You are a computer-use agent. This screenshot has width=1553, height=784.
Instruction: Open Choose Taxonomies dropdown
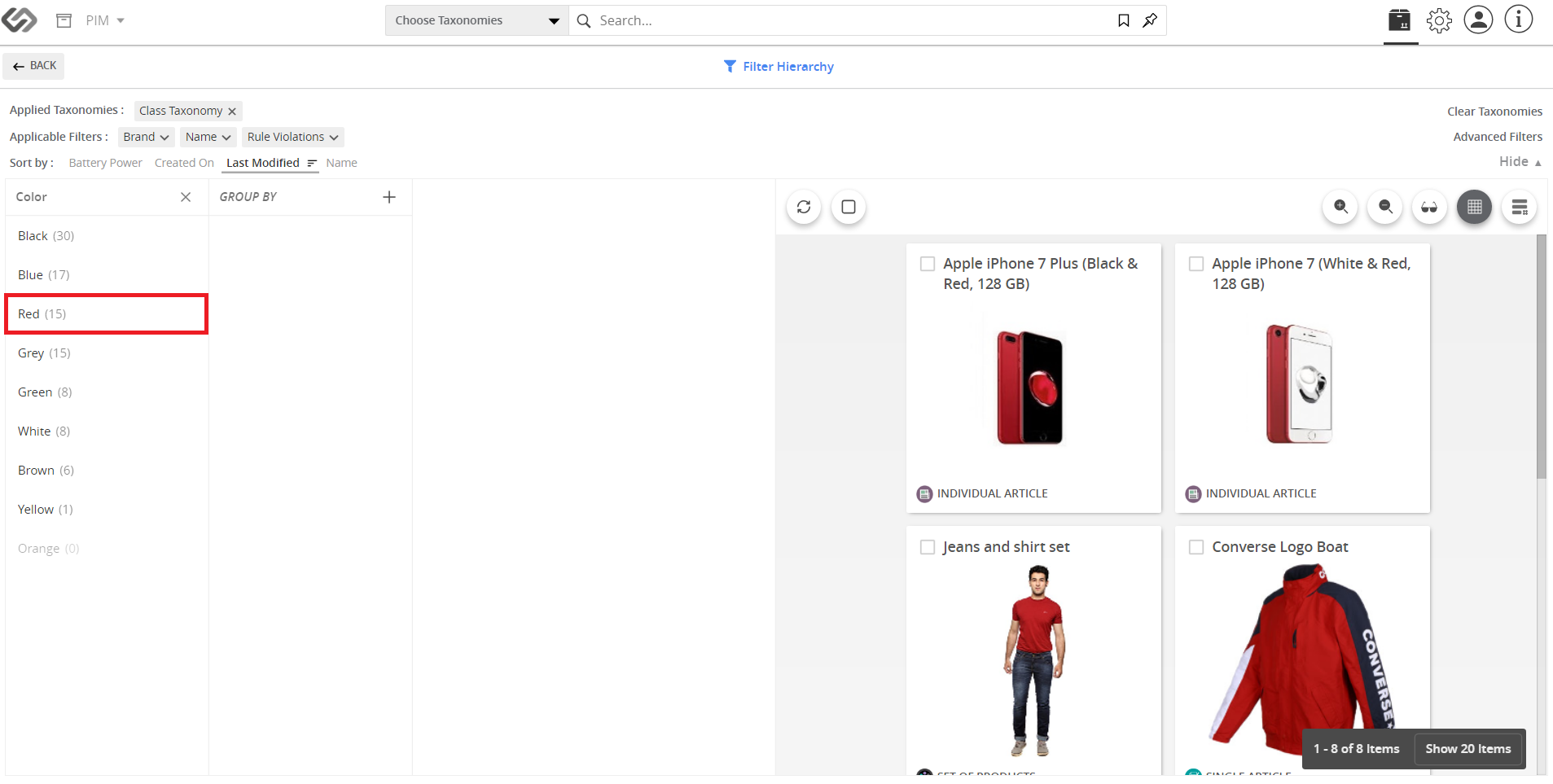pyautogui.click(x=476, y=20)
